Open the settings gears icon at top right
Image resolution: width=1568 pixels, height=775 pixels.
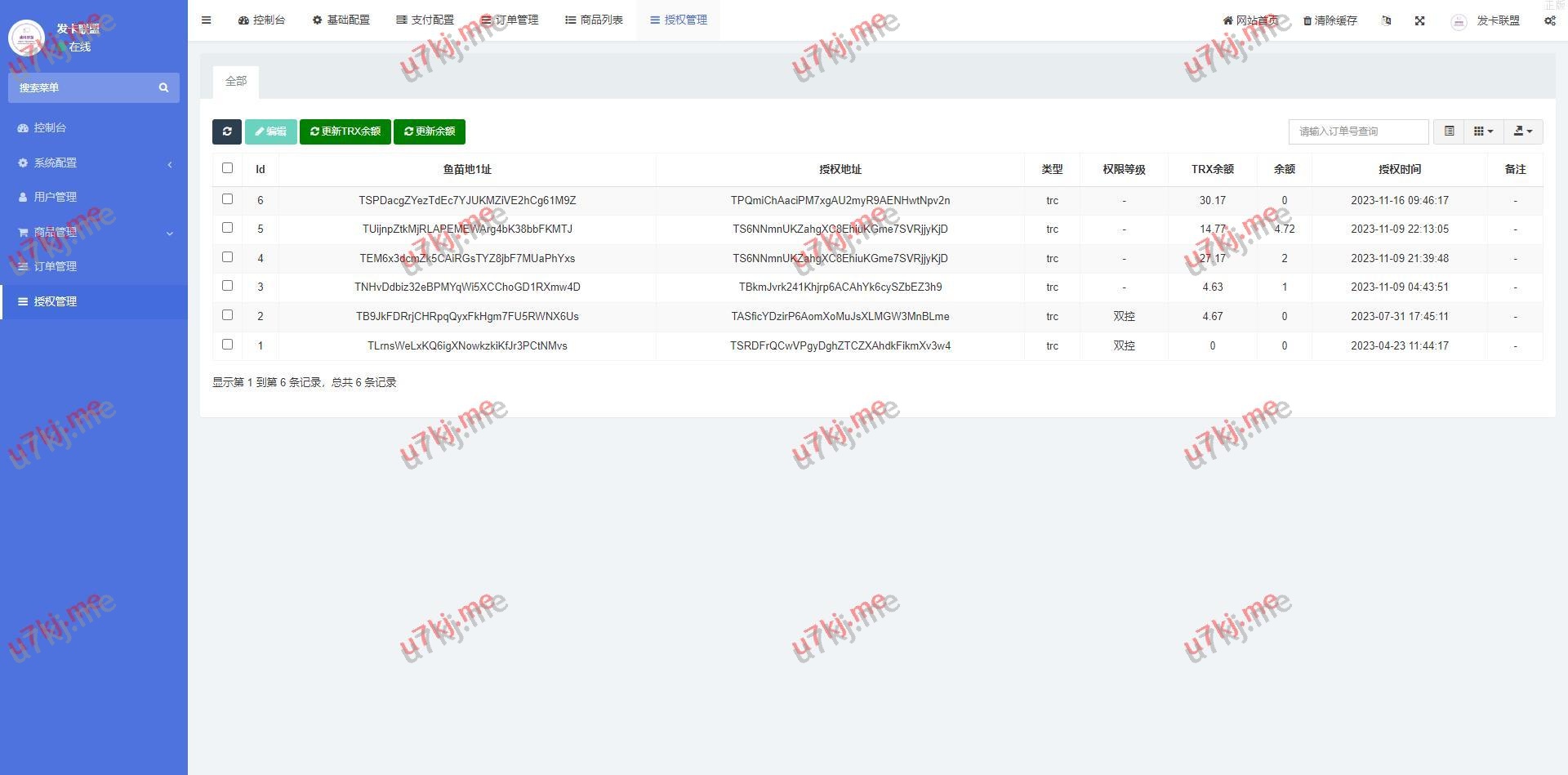1549,20
